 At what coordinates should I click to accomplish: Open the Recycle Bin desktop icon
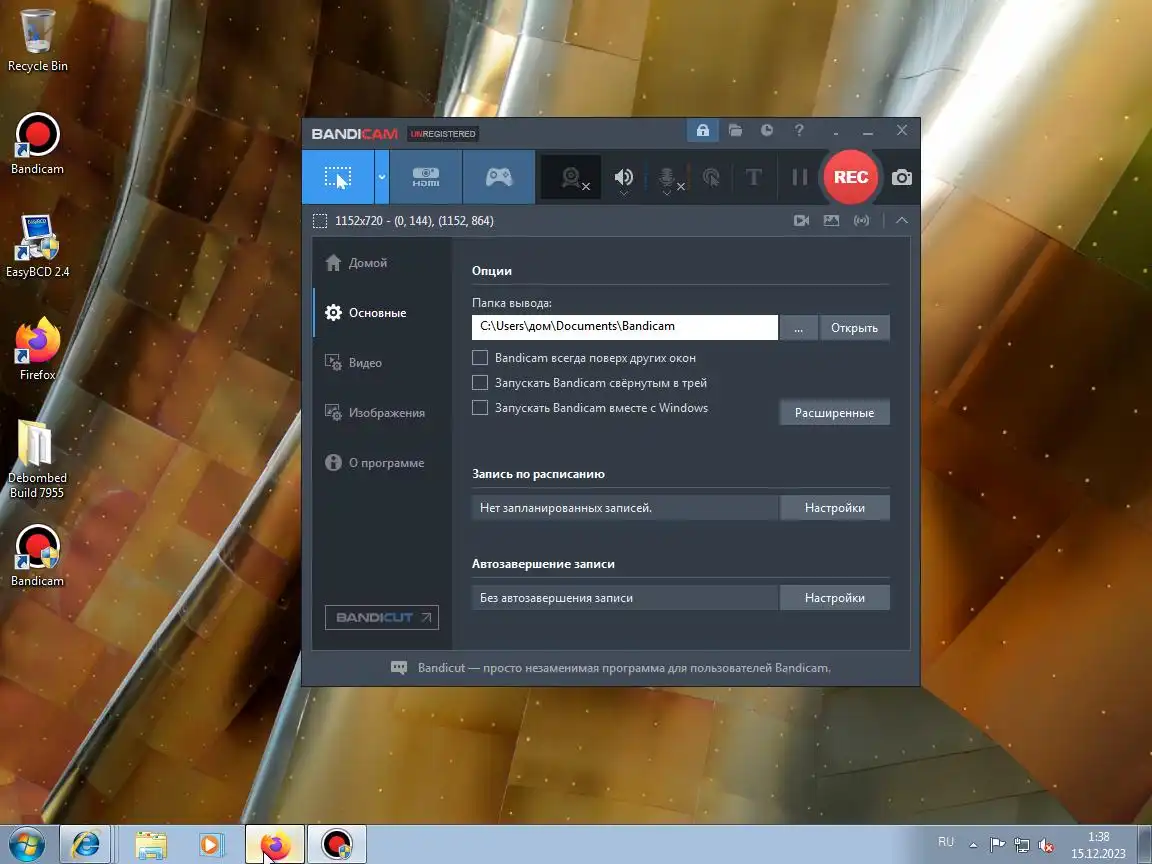[x=37, y=41]
